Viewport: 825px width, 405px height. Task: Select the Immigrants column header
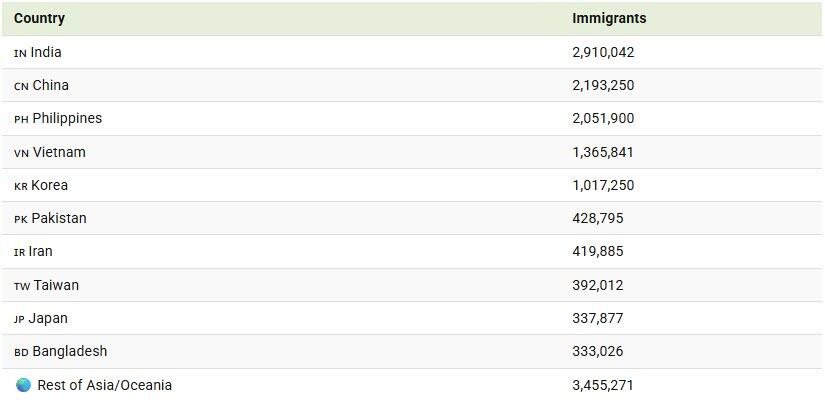click(x=609, y=18)
